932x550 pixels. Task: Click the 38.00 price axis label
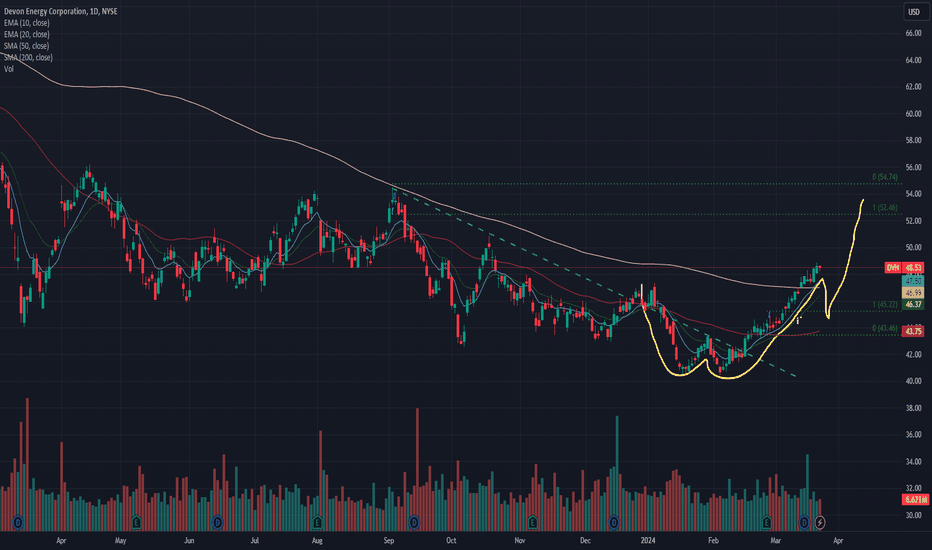point(914,408)
